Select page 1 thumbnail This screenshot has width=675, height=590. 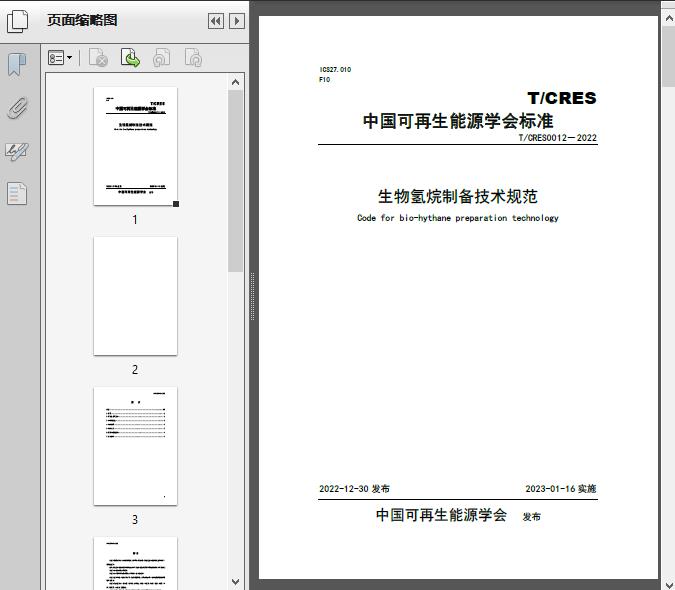click(x=135, y=146)
